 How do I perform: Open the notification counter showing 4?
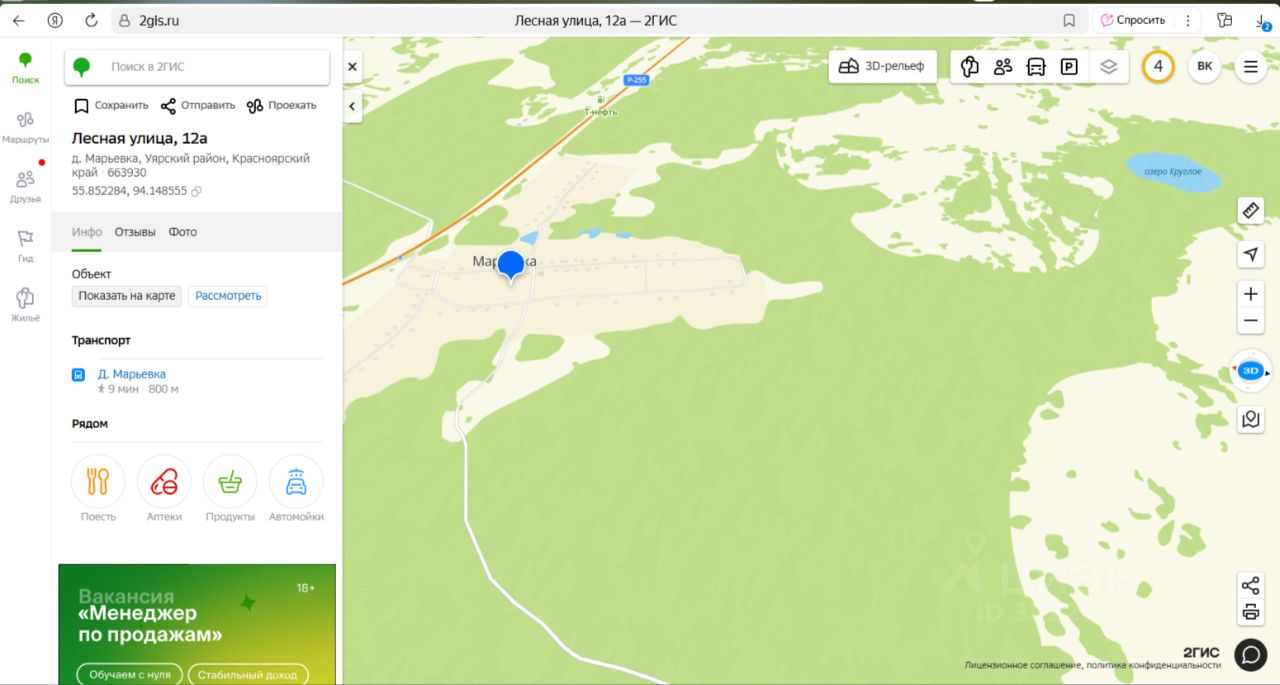[1158, 67]
